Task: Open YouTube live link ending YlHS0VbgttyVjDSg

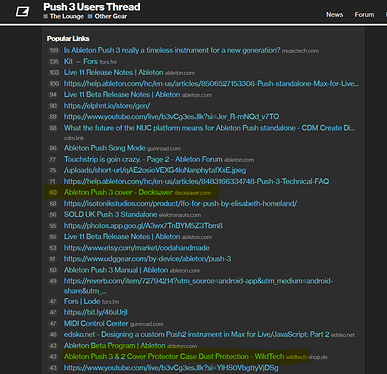Action: [171, 368]
